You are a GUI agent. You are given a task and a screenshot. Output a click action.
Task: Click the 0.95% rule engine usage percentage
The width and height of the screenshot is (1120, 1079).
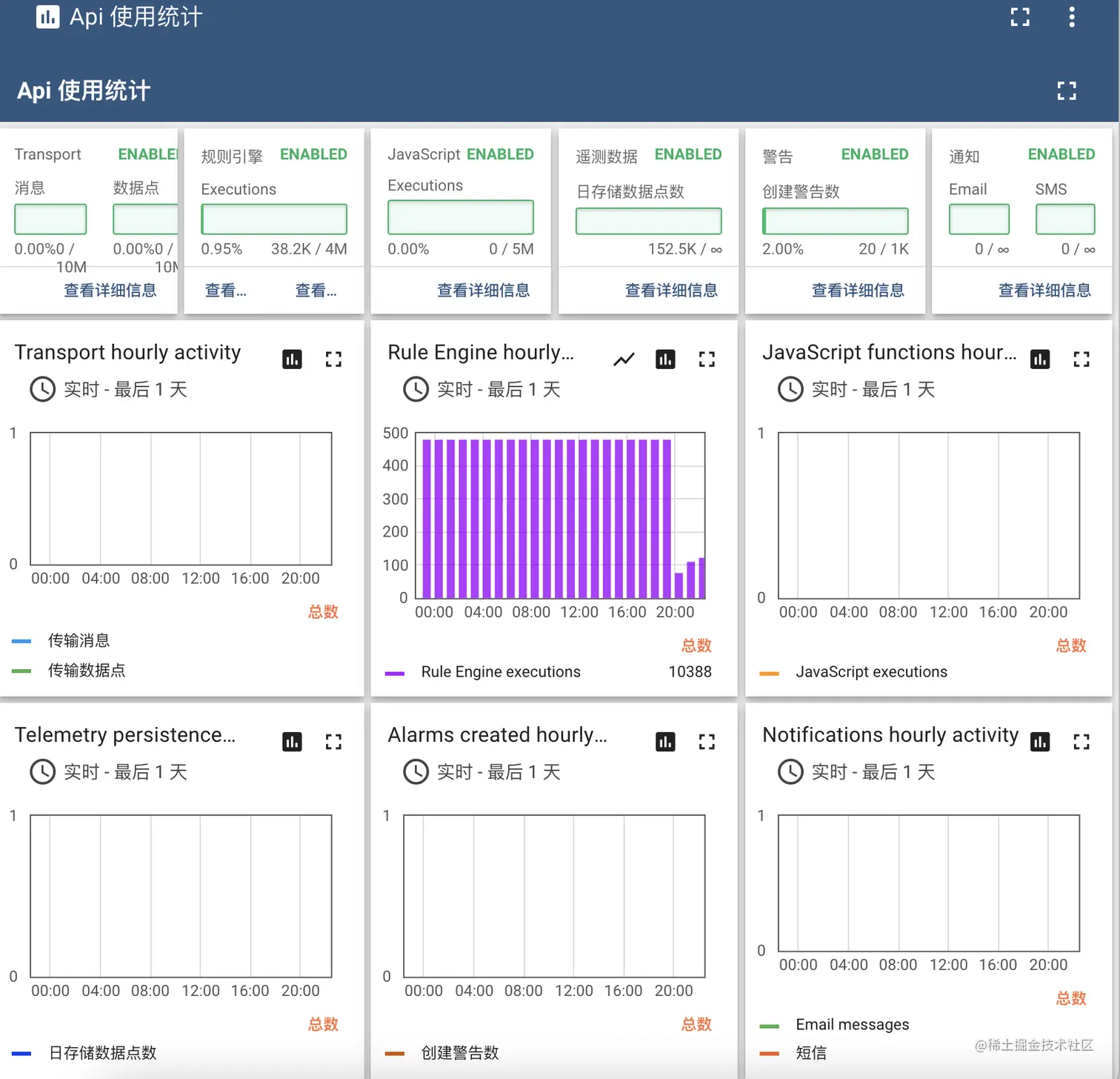pos(221,249)
